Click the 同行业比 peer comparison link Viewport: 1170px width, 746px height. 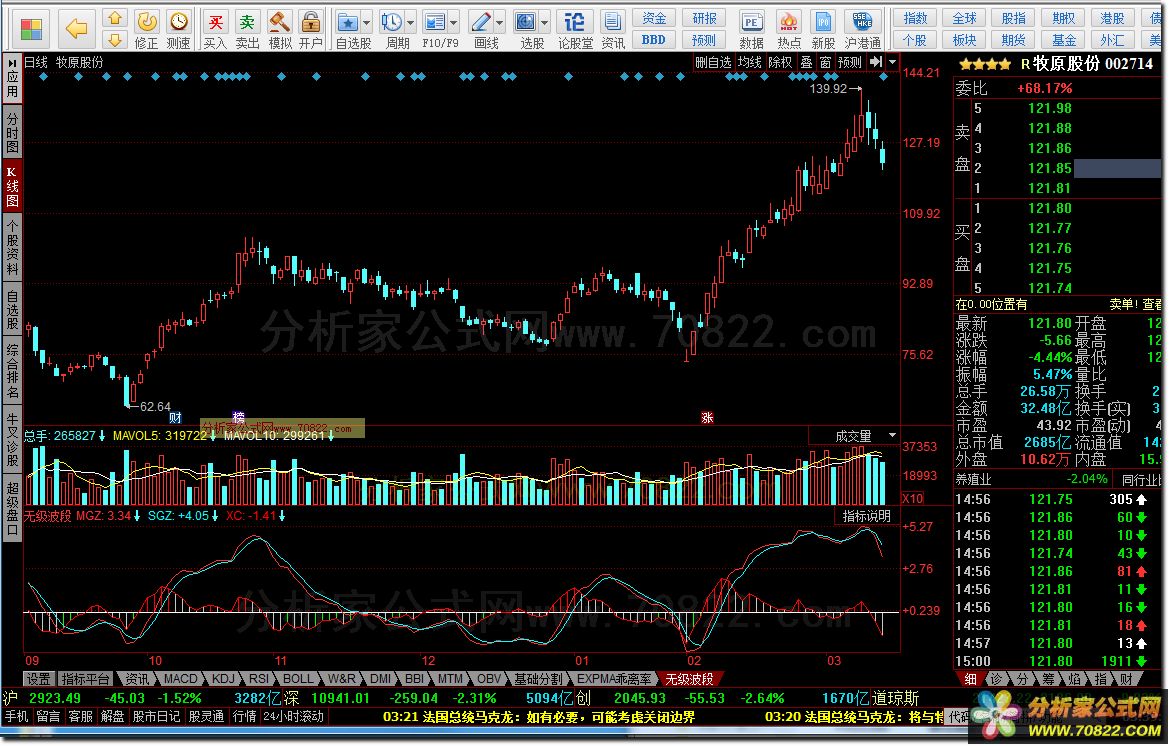pos(1141,480)
